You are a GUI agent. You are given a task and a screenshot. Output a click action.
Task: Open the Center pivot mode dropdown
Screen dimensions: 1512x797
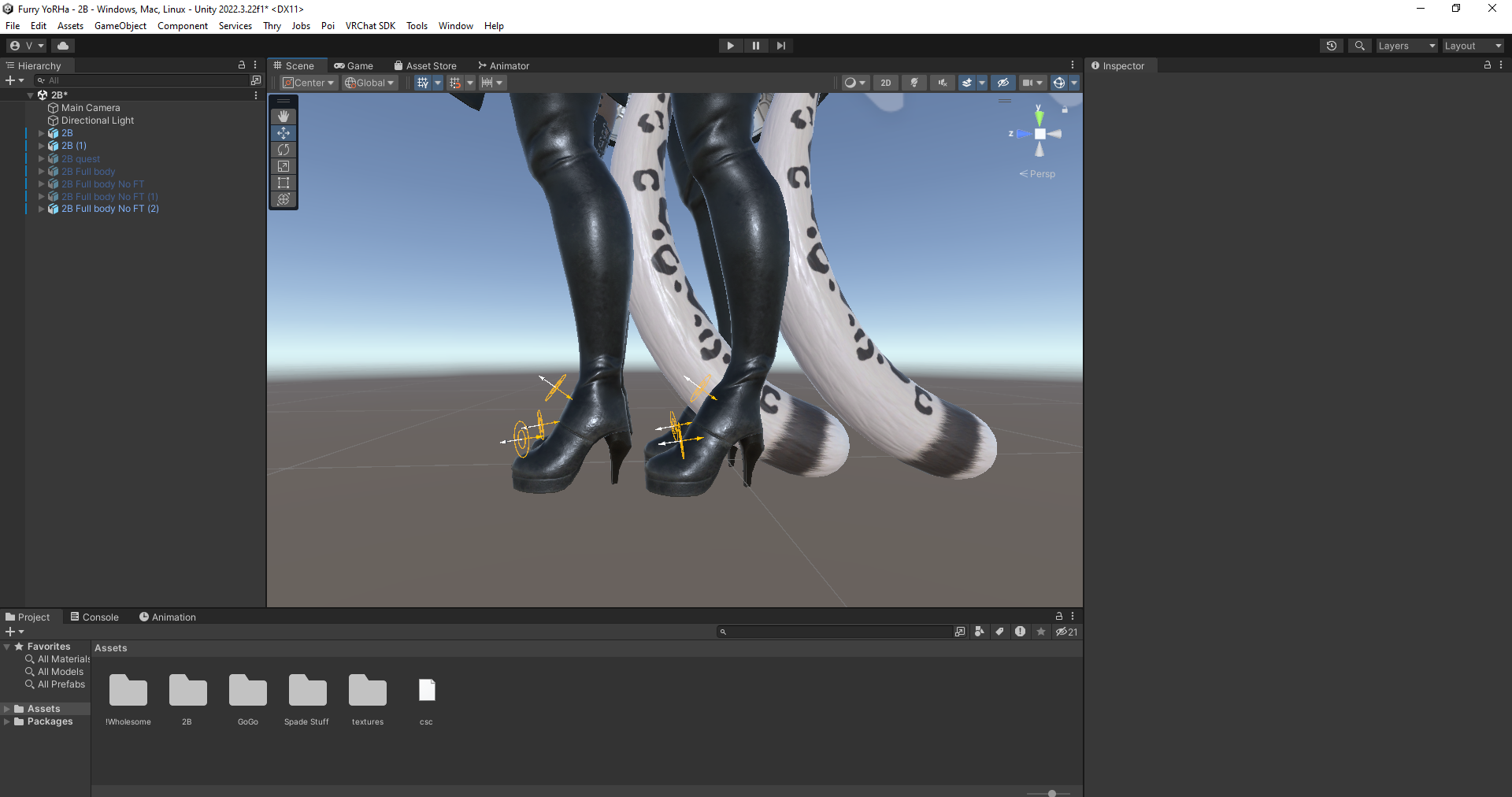pos(309,83)
